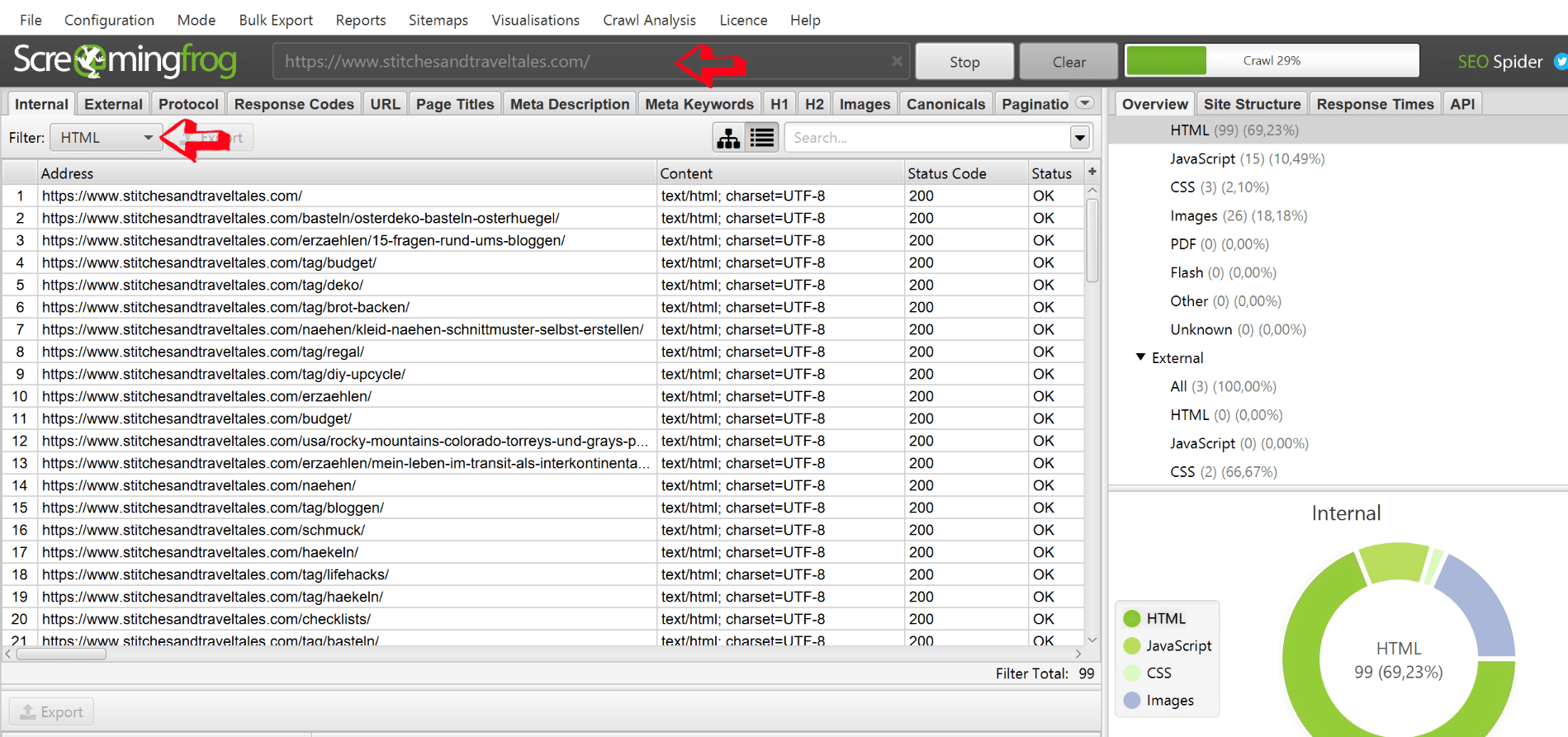Select Internal PDF (0) in overview
1568x737 pixels.
pos(1219,244)
